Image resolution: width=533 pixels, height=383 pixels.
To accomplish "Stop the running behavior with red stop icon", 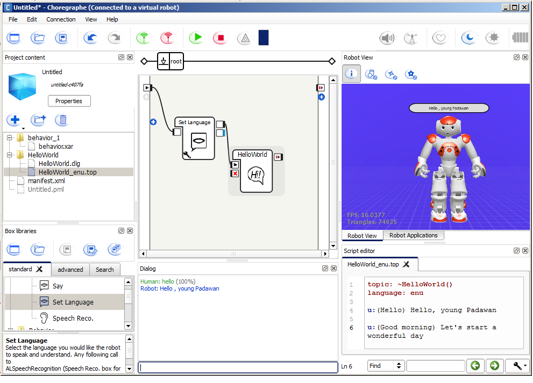I will (x=220, y=38).
